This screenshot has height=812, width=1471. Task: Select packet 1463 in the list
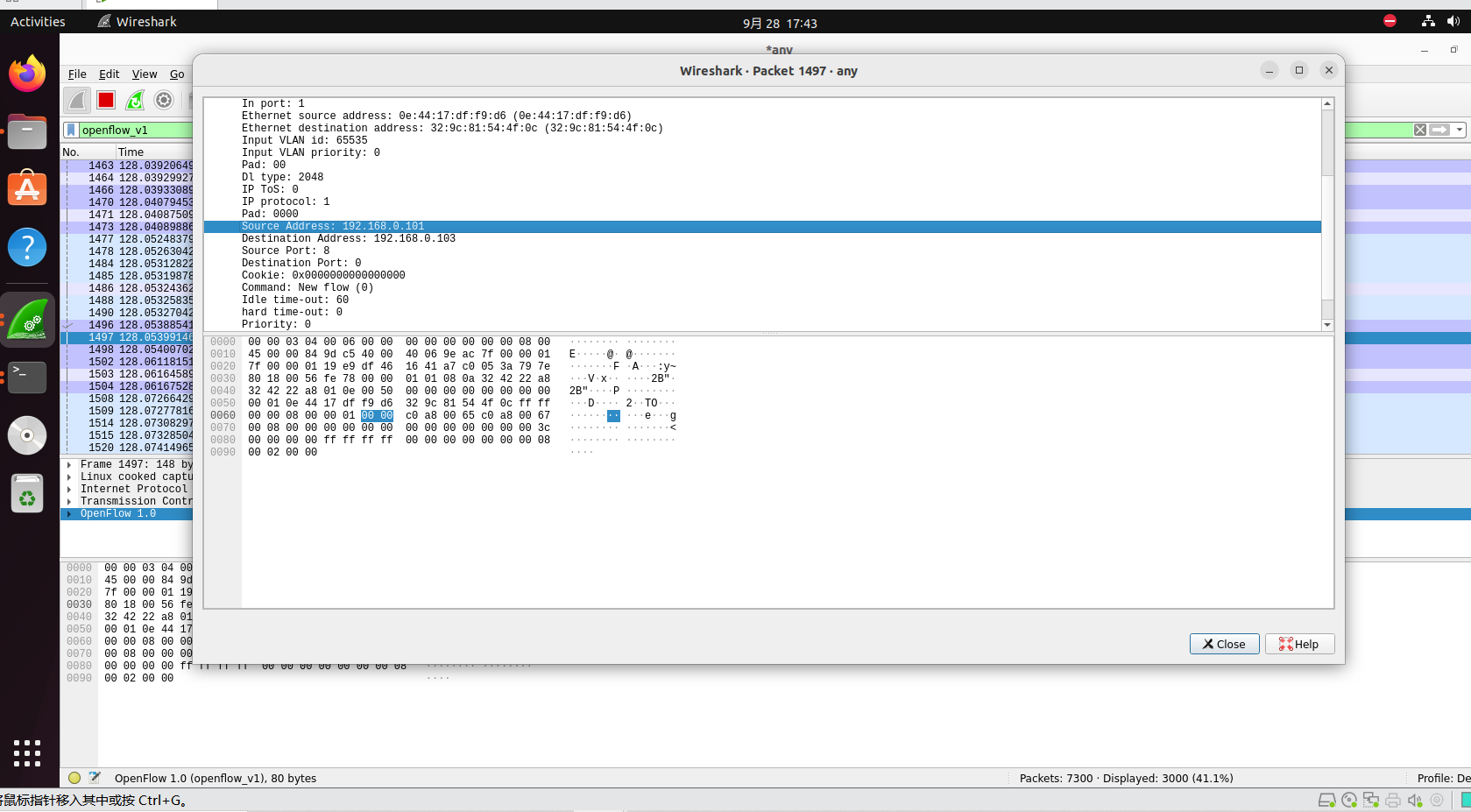click(127, 166)
